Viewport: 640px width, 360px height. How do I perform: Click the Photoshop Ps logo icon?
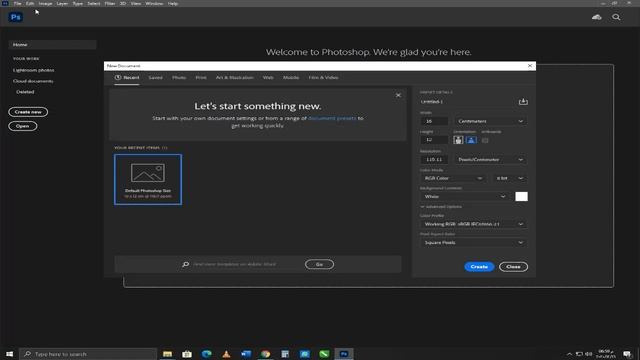(x=16, y=17)
